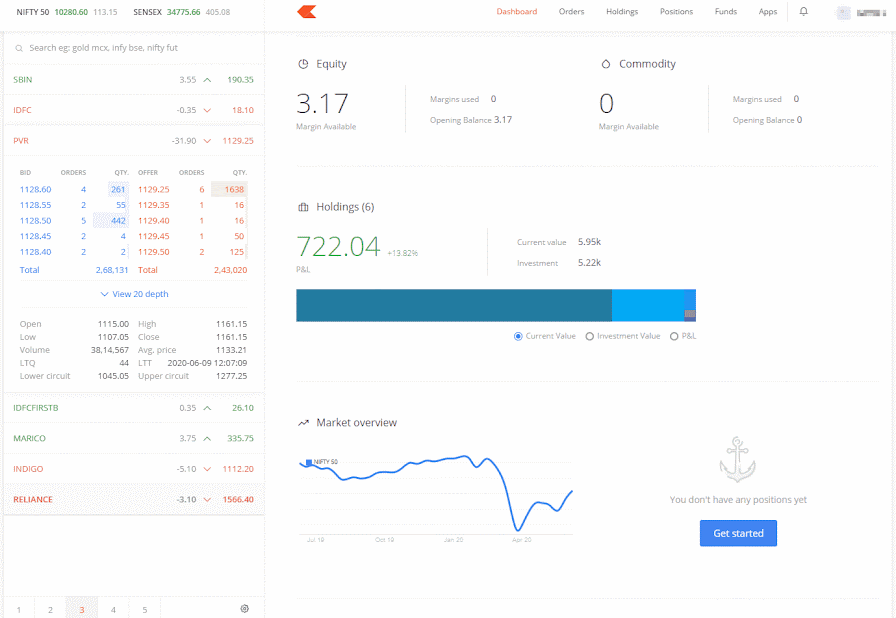This screenshot has width=896, height=618.
Task: Click IDFCFIRSTB up arrow indicator
Action: [207, 408]
